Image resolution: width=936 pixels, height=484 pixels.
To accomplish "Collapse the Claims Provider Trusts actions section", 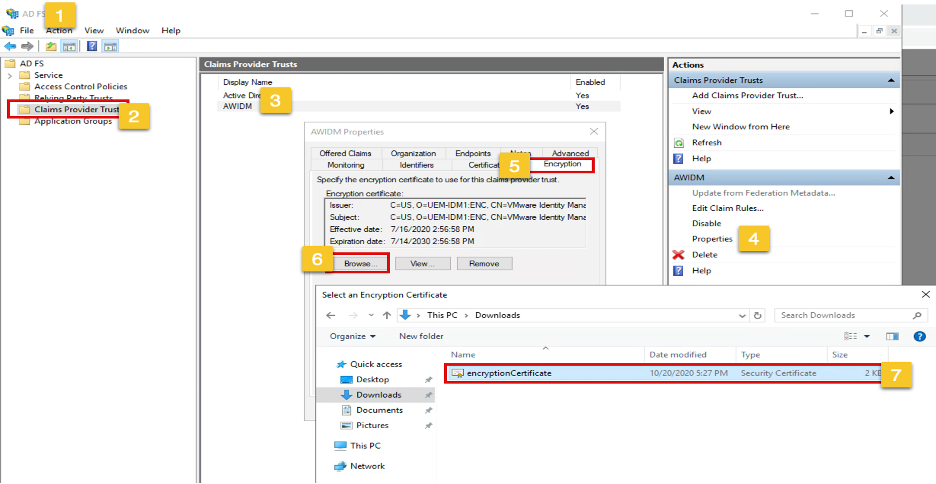I will tap(890, 80).
